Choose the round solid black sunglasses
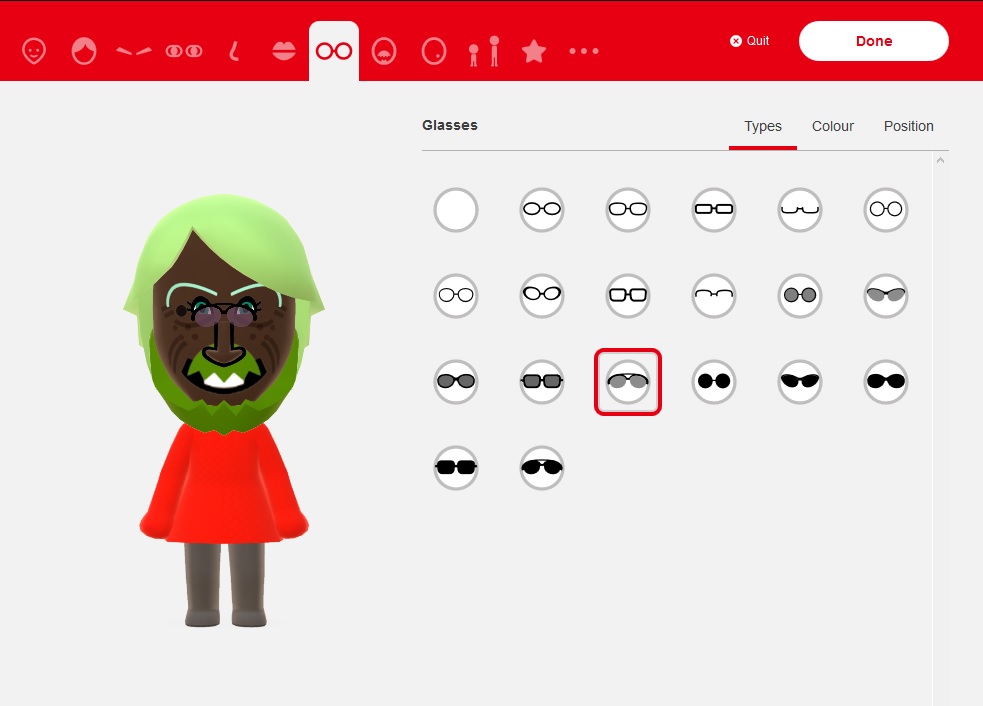This screenshot has width=983, height=706. (x=713, y=381)
